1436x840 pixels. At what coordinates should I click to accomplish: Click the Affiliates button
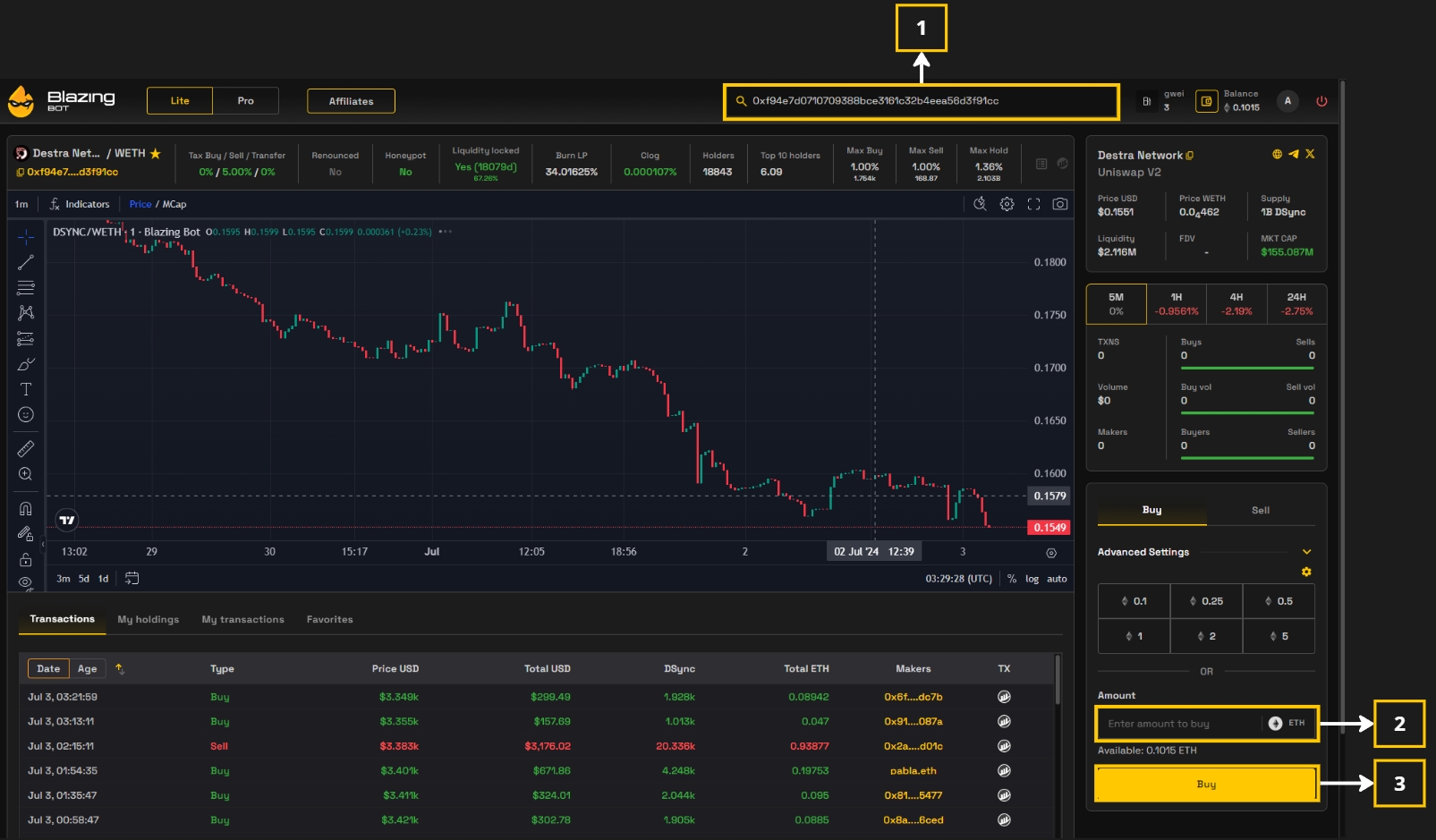(351, 101)
